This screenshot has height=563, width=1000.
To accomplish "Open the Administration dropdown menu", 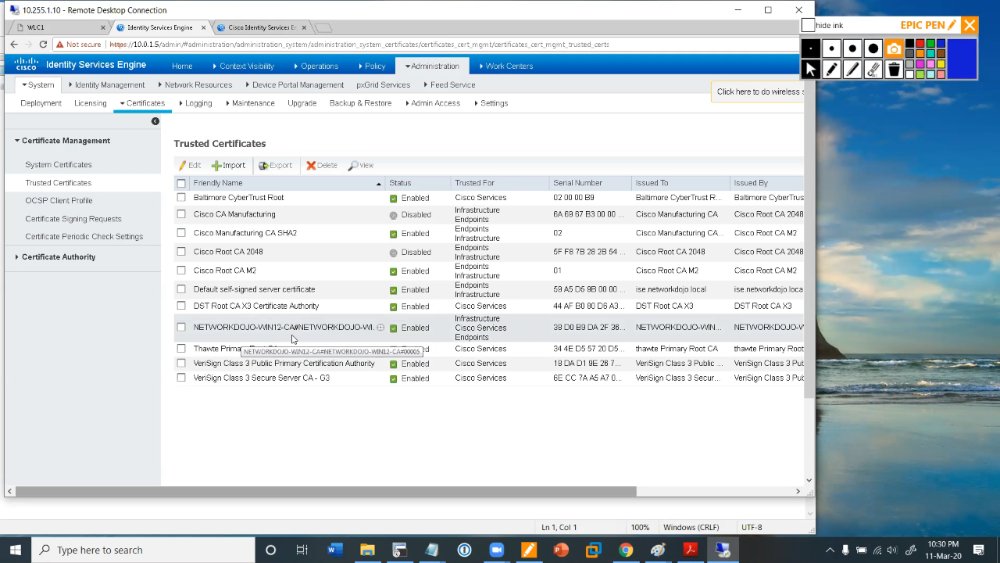I will [x=432, y=66].
